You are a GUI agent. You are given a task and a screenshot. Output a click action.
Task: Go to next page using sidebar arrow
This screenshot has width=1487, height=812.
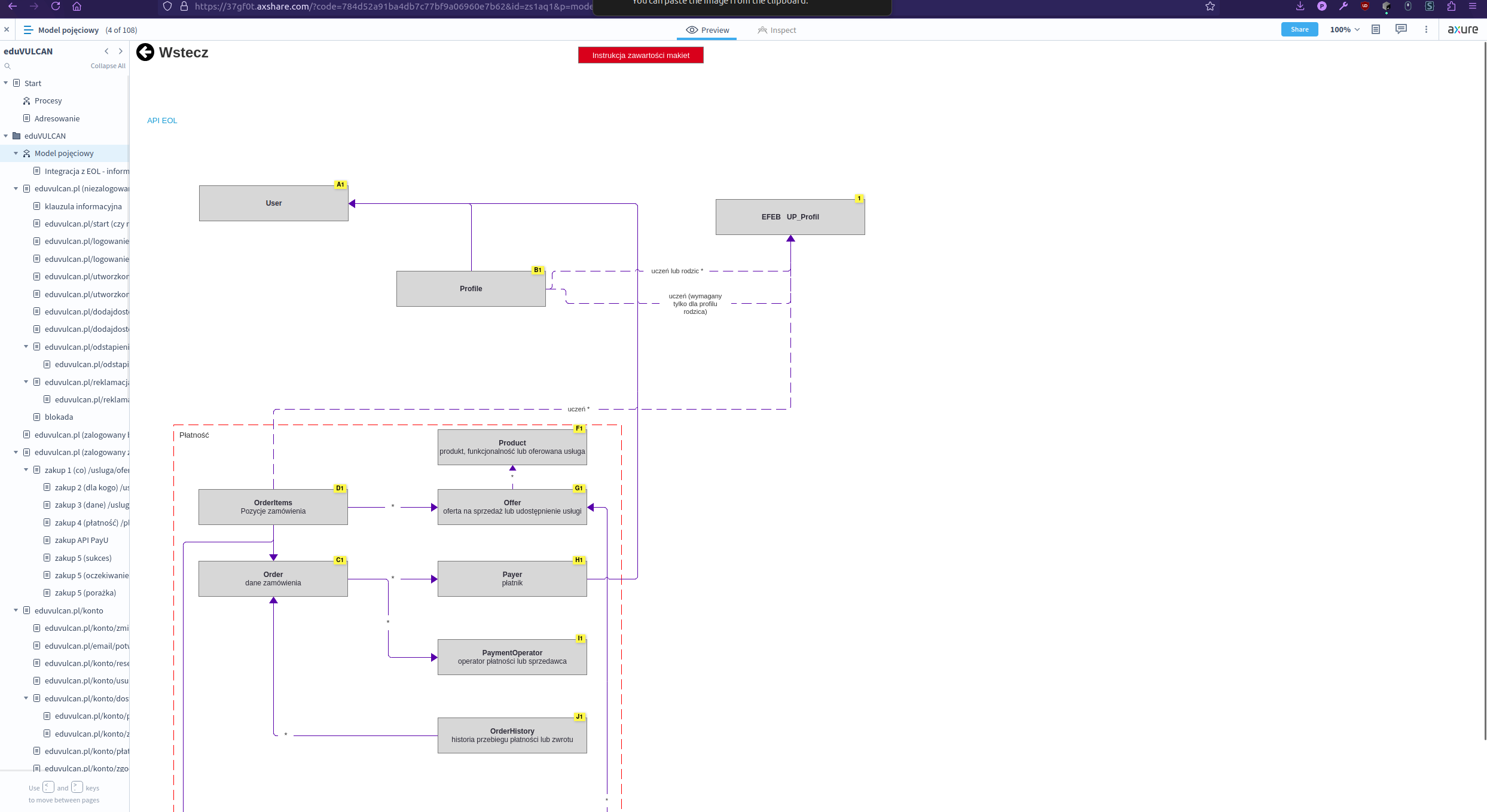tap(121, 51)
